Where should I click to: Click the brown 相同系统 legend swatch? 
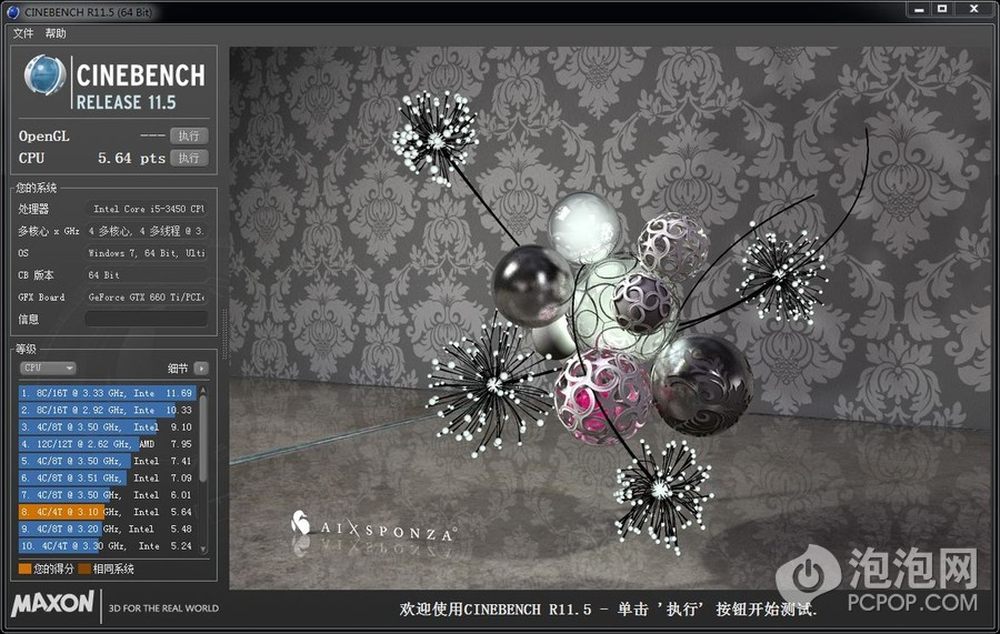point(84,570)
